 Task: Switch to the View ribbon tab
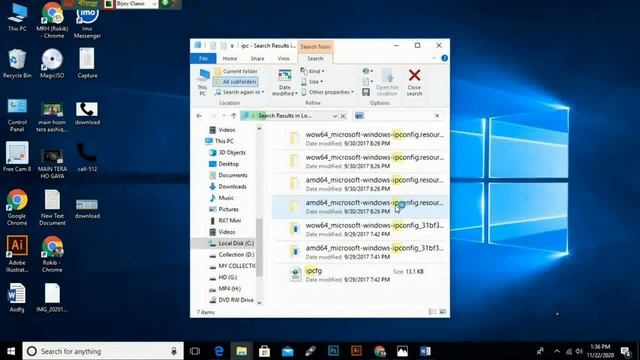(284, 59)
